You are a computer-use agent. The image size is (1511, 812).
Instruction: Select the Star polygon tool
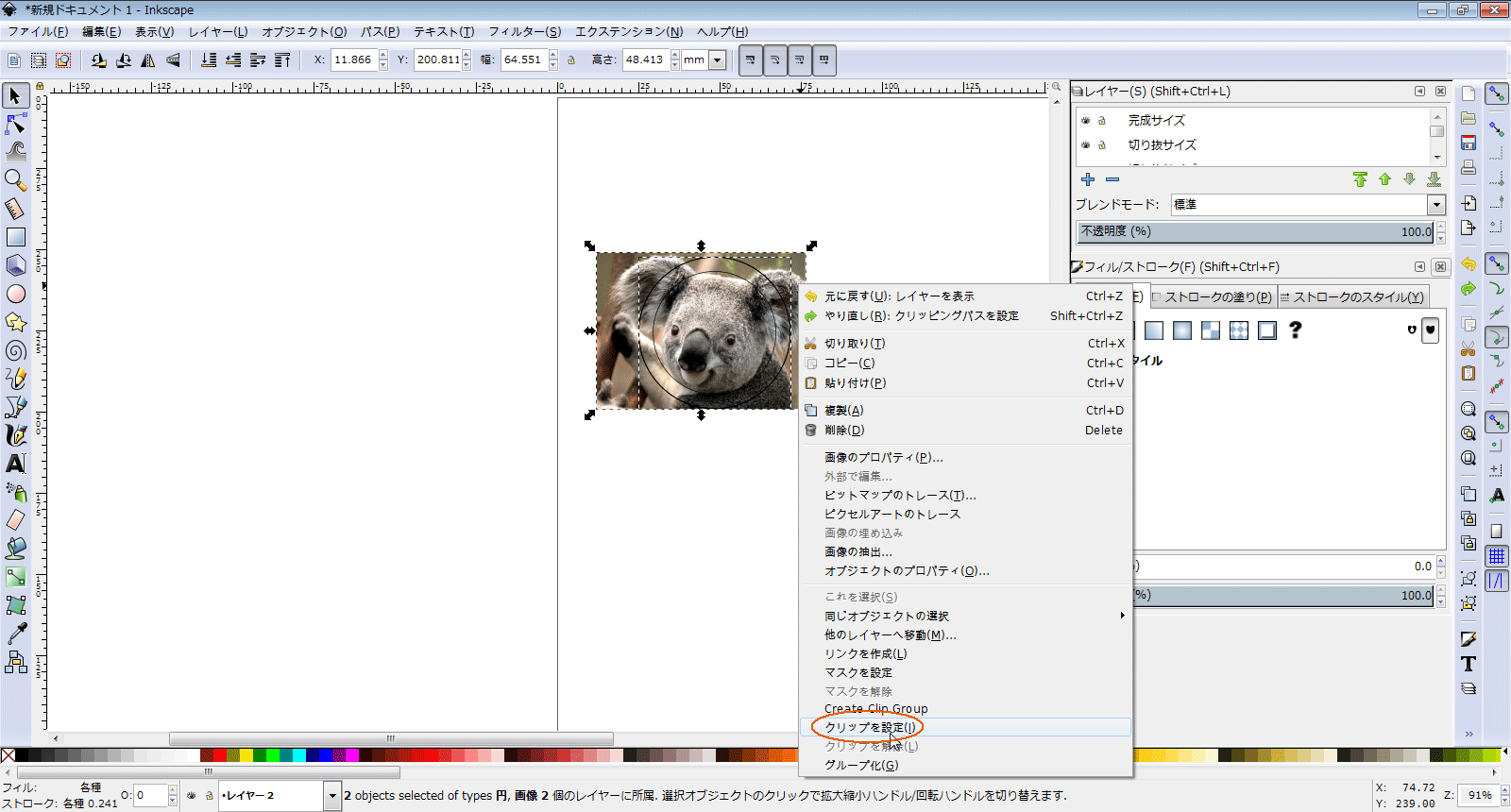(16, 322)
